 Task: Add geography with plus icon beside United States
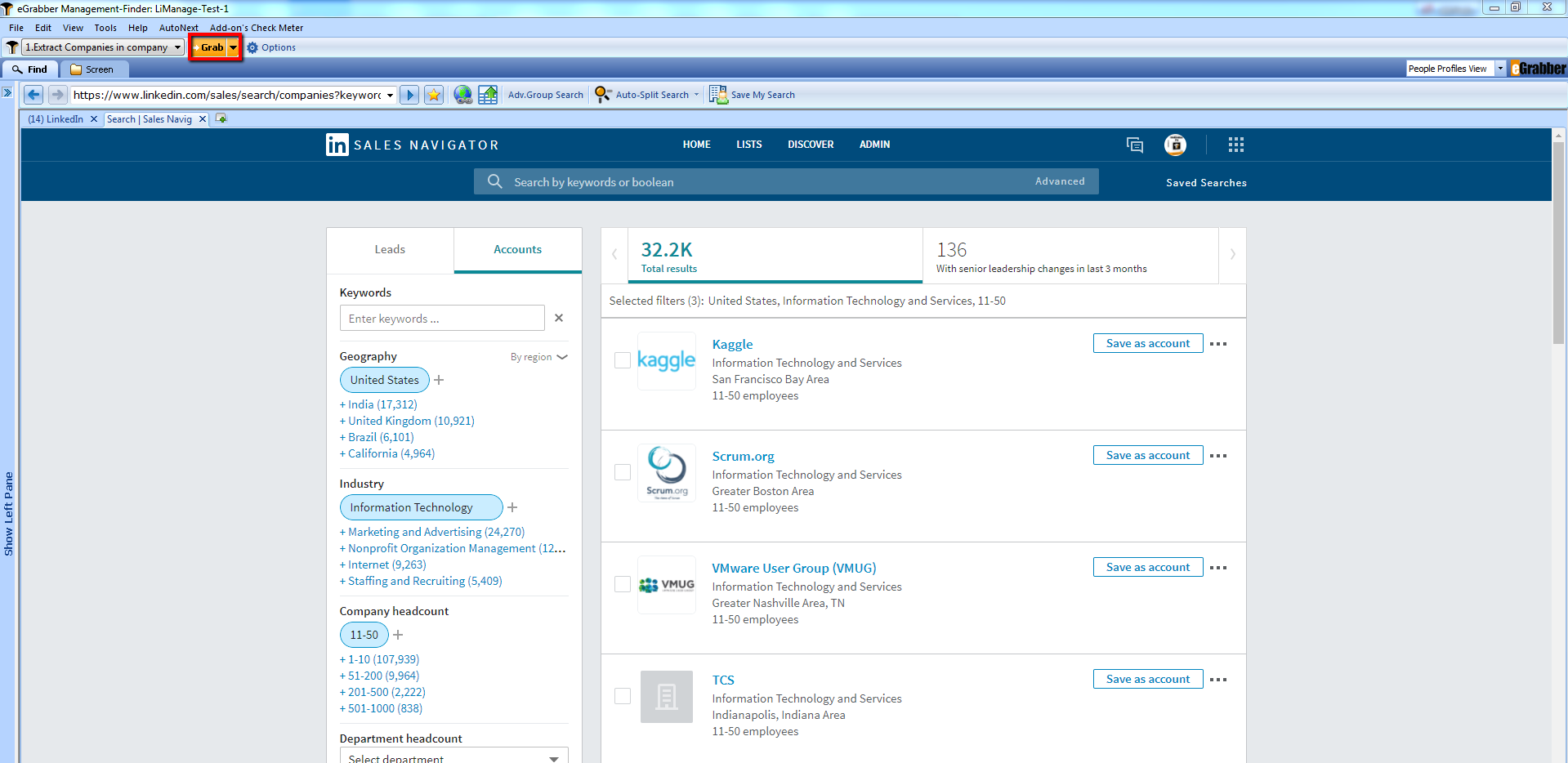(439, 380)
